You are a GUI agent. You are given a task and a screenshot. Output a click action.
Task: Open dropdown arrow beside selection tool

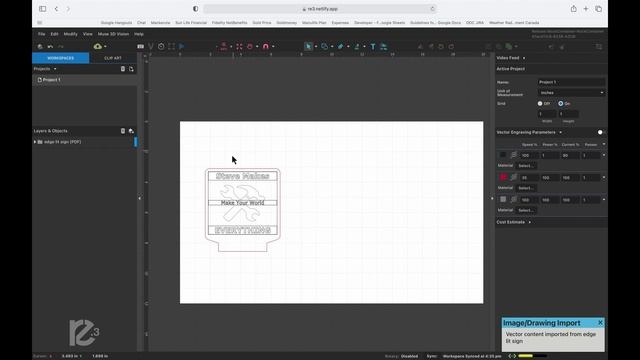(x=316, y=47)
